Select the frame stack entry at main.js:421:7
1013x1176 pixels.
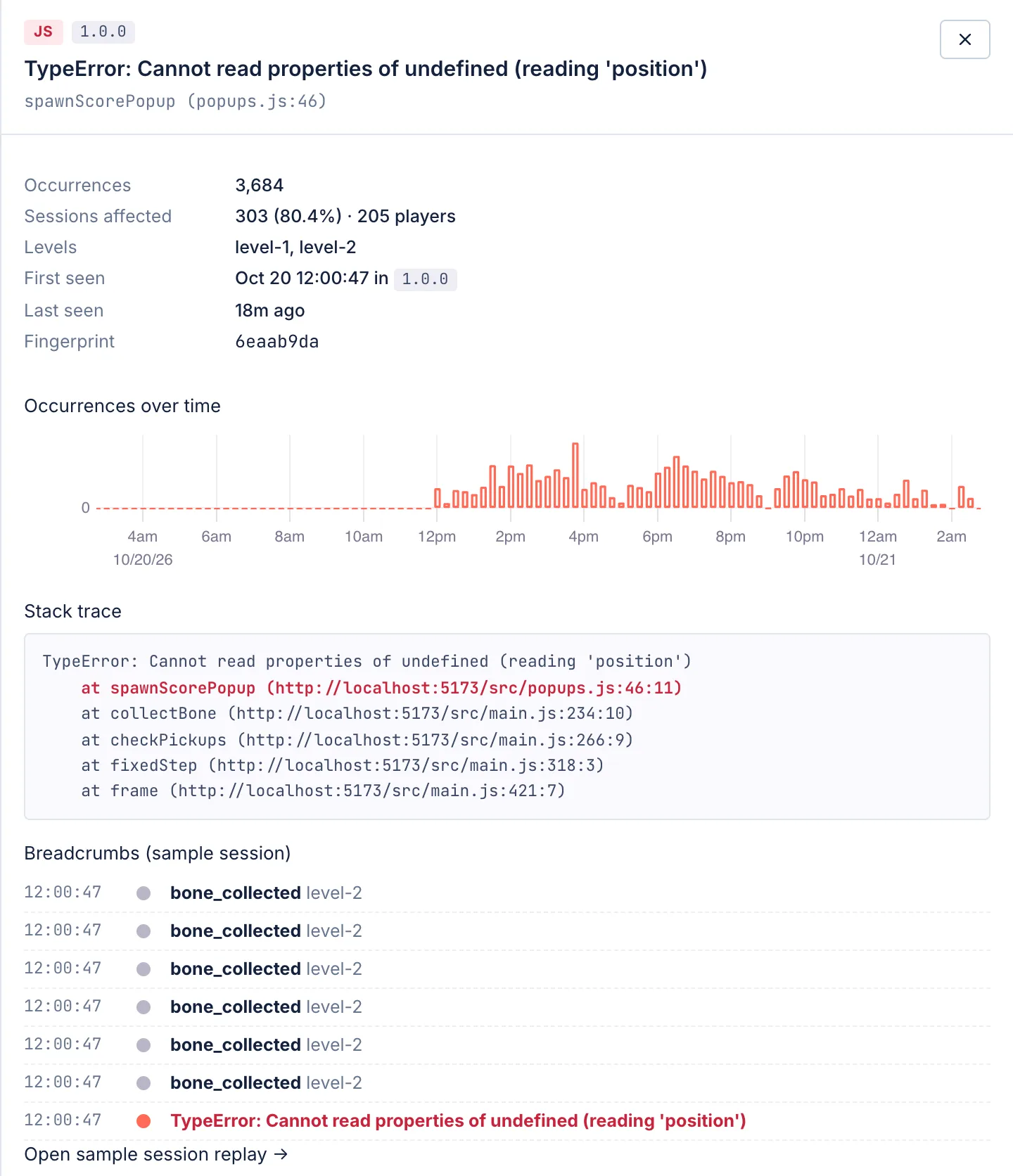(x=324, y=791)
